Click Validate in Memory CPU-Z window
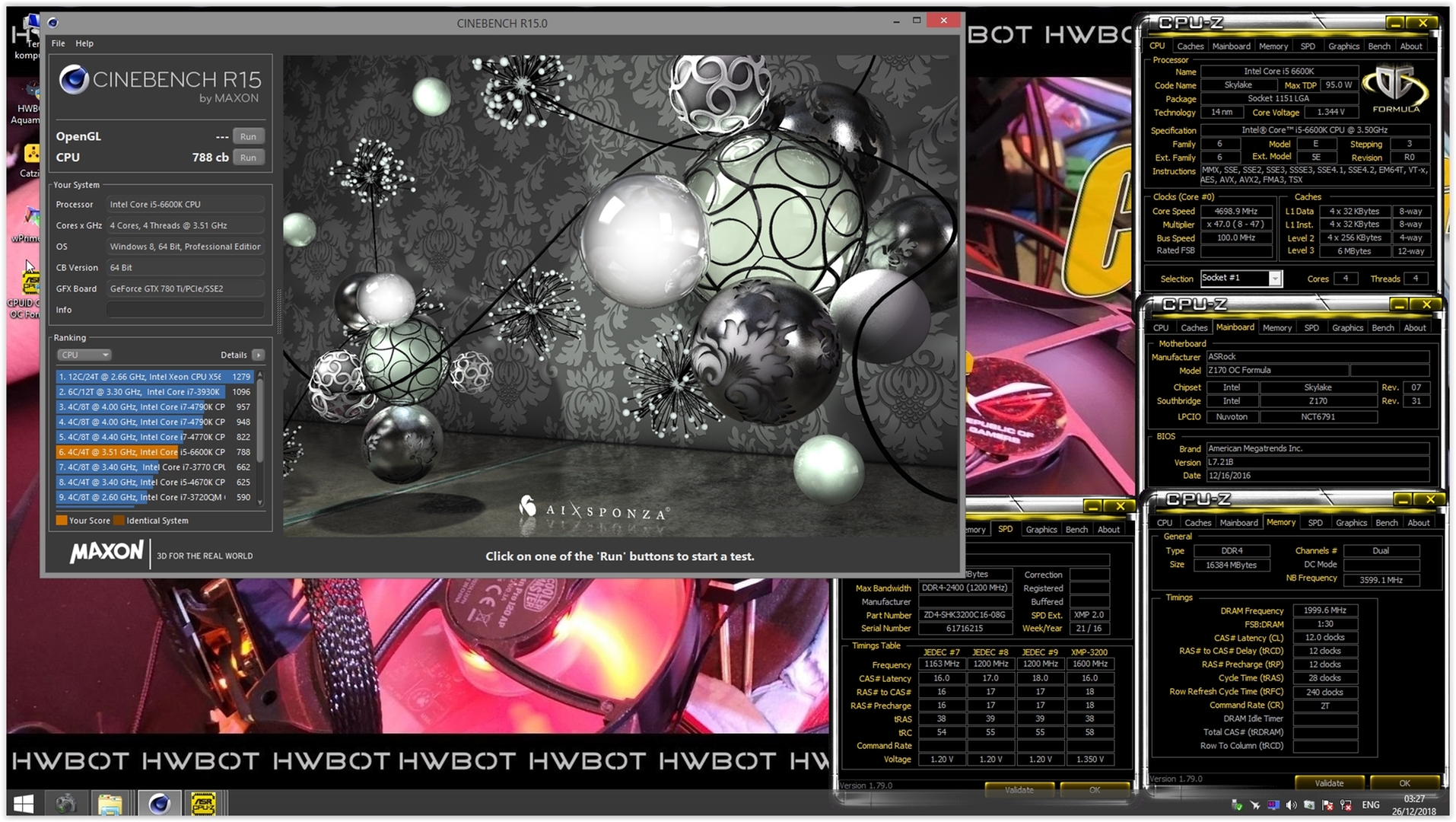 tap(1329, 783)
